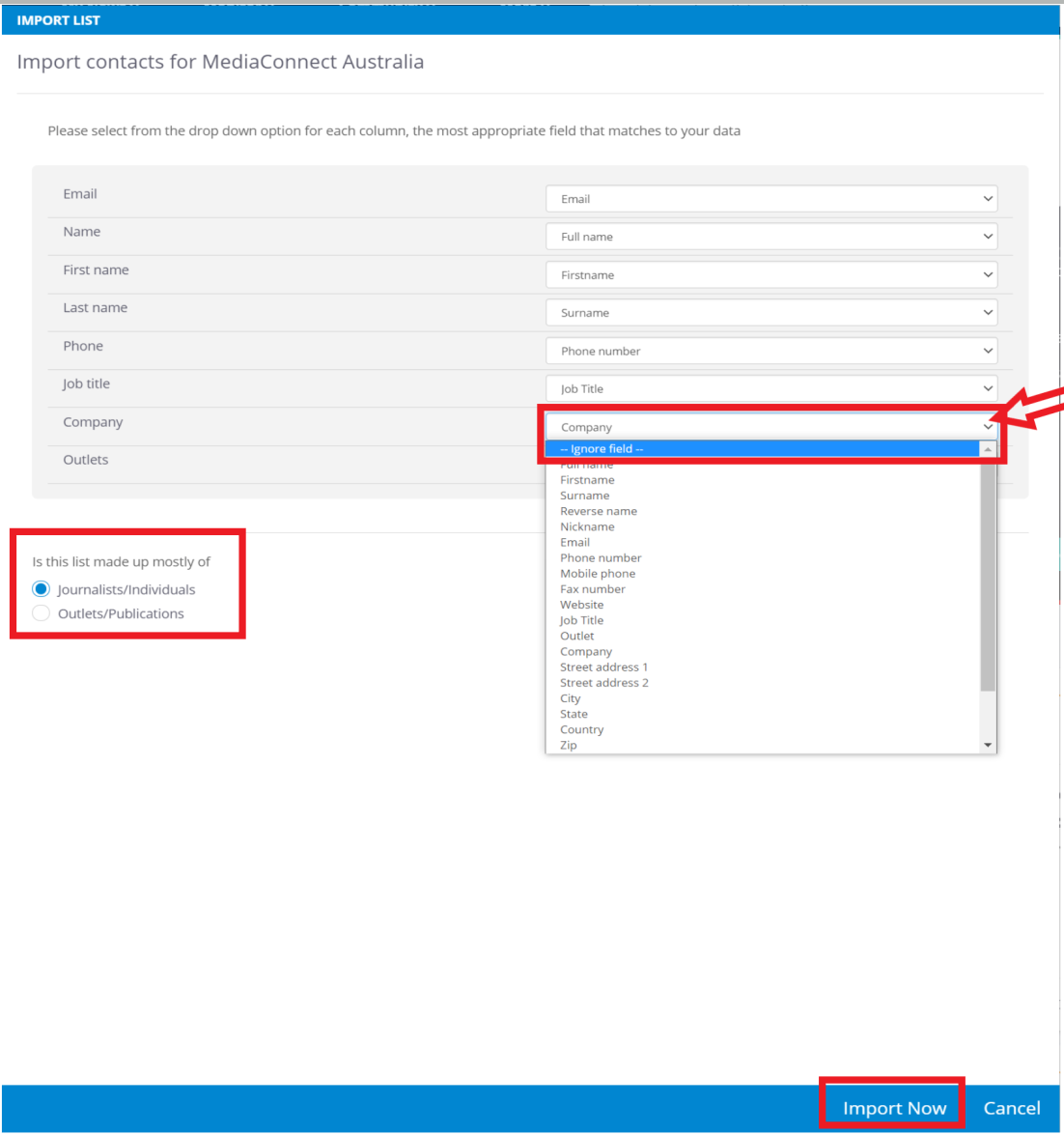The height and width of the screenshot is (1135, 1064).
Task: Select 'Mobile phone' from the options list
Action: tap(598, 574)
